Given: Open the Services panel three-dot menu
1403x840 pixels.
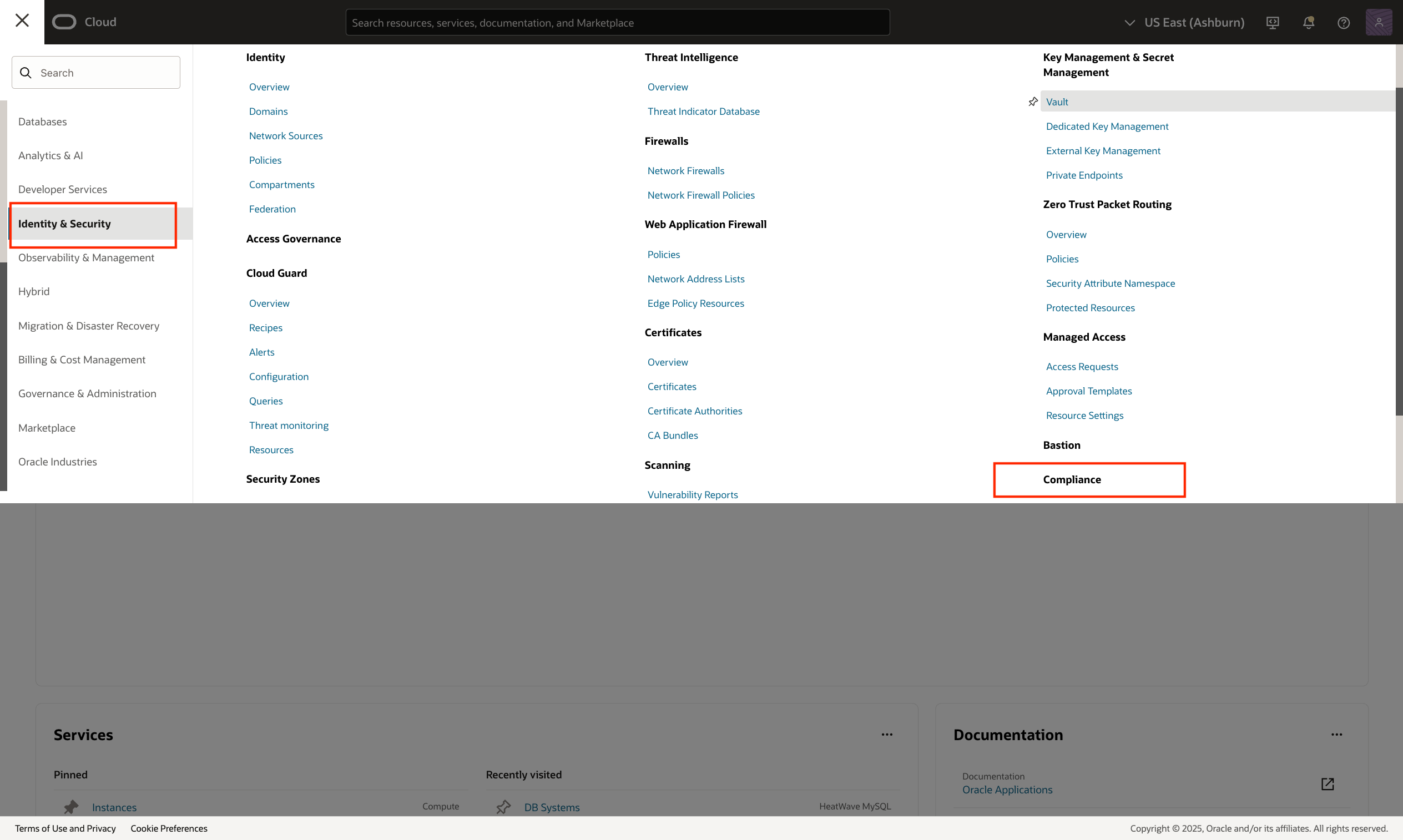Looking at the screenshot, I should click(887, 735).
